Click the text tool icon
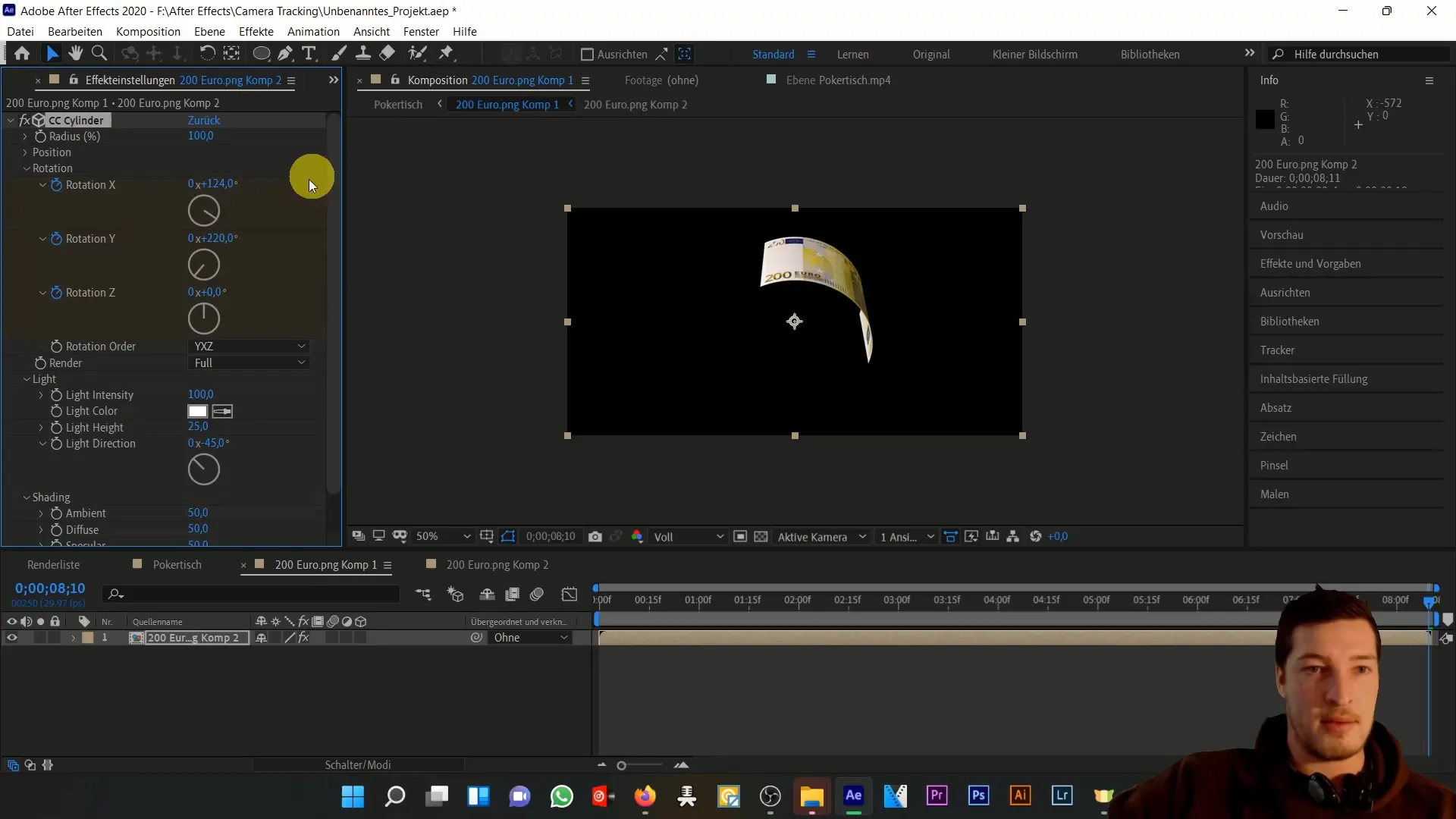Image resolution: width=1456 pixels, height=819 pixels. click(310, 53)
